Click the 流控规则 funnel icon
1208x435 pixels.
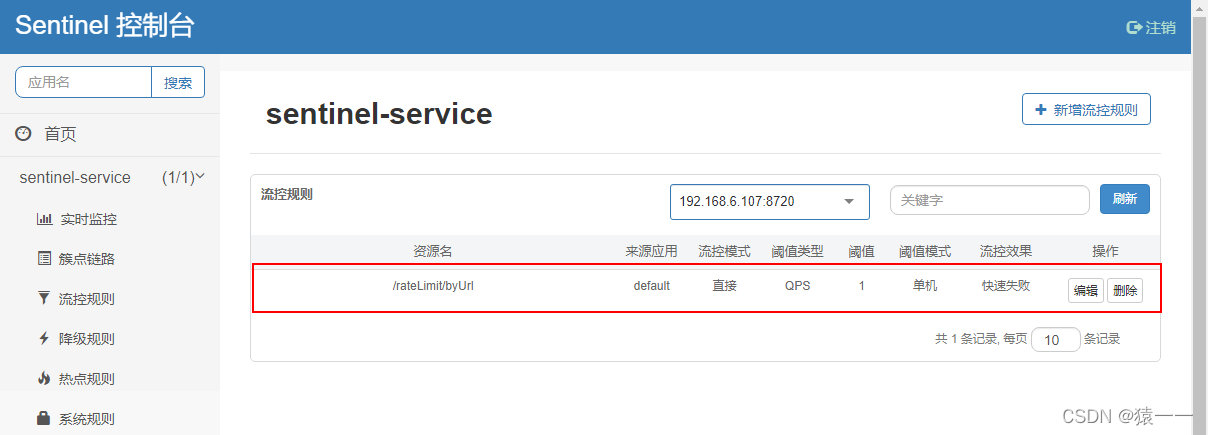43,298
